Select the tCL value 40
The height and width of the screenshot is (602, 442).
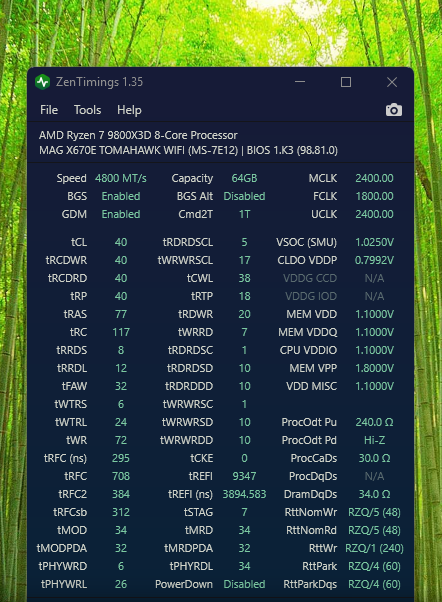pyautogui.click(x=121, y=242)
